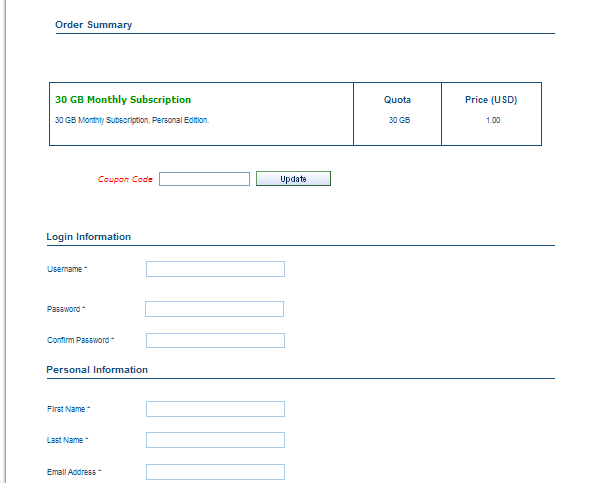Click the 1.00 price value

[493, 120]
